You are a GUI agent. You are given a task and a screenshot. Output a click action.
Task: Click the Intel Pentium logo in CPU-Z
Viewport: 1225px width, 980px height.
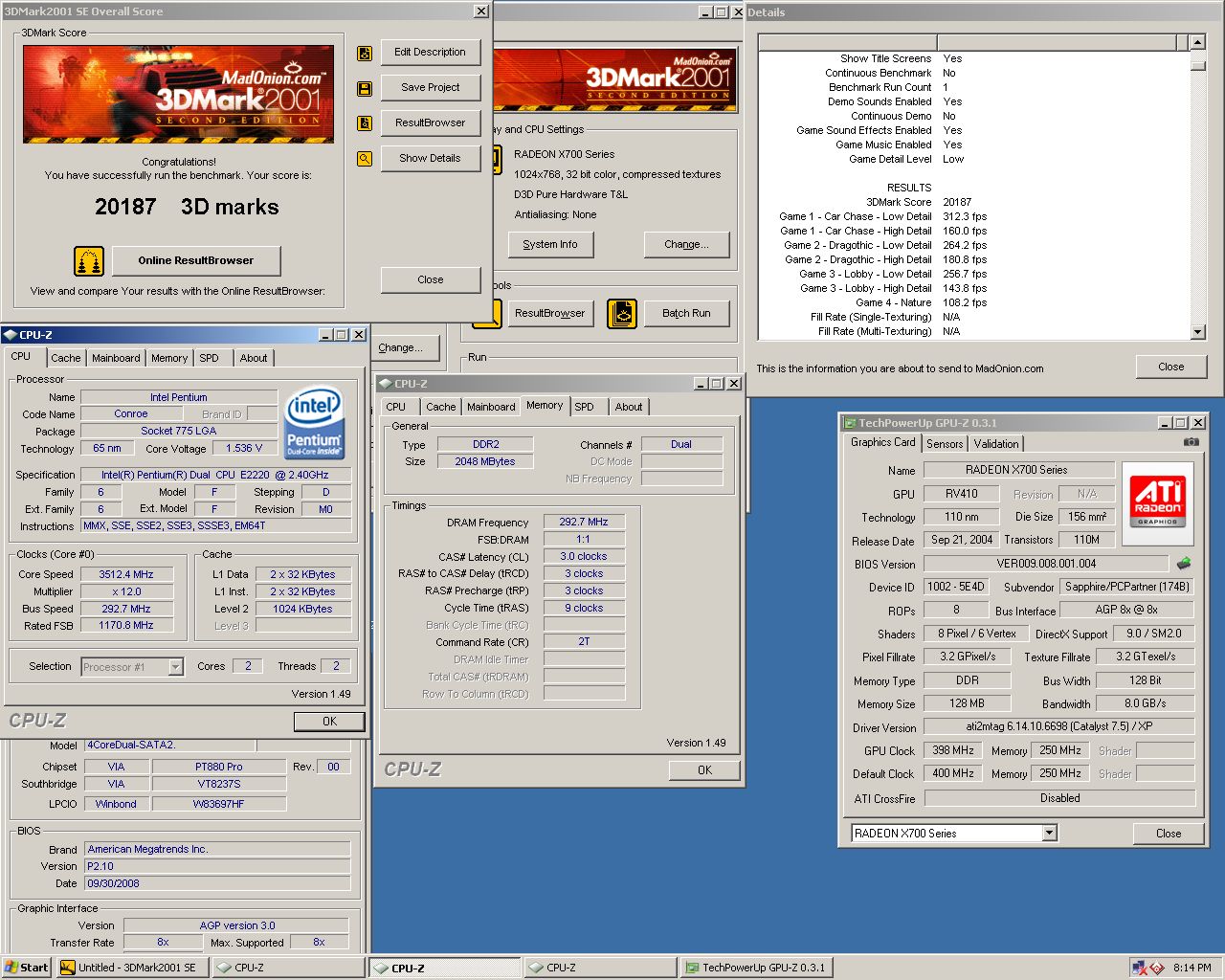pyautogui.click(x=314, y=422)
